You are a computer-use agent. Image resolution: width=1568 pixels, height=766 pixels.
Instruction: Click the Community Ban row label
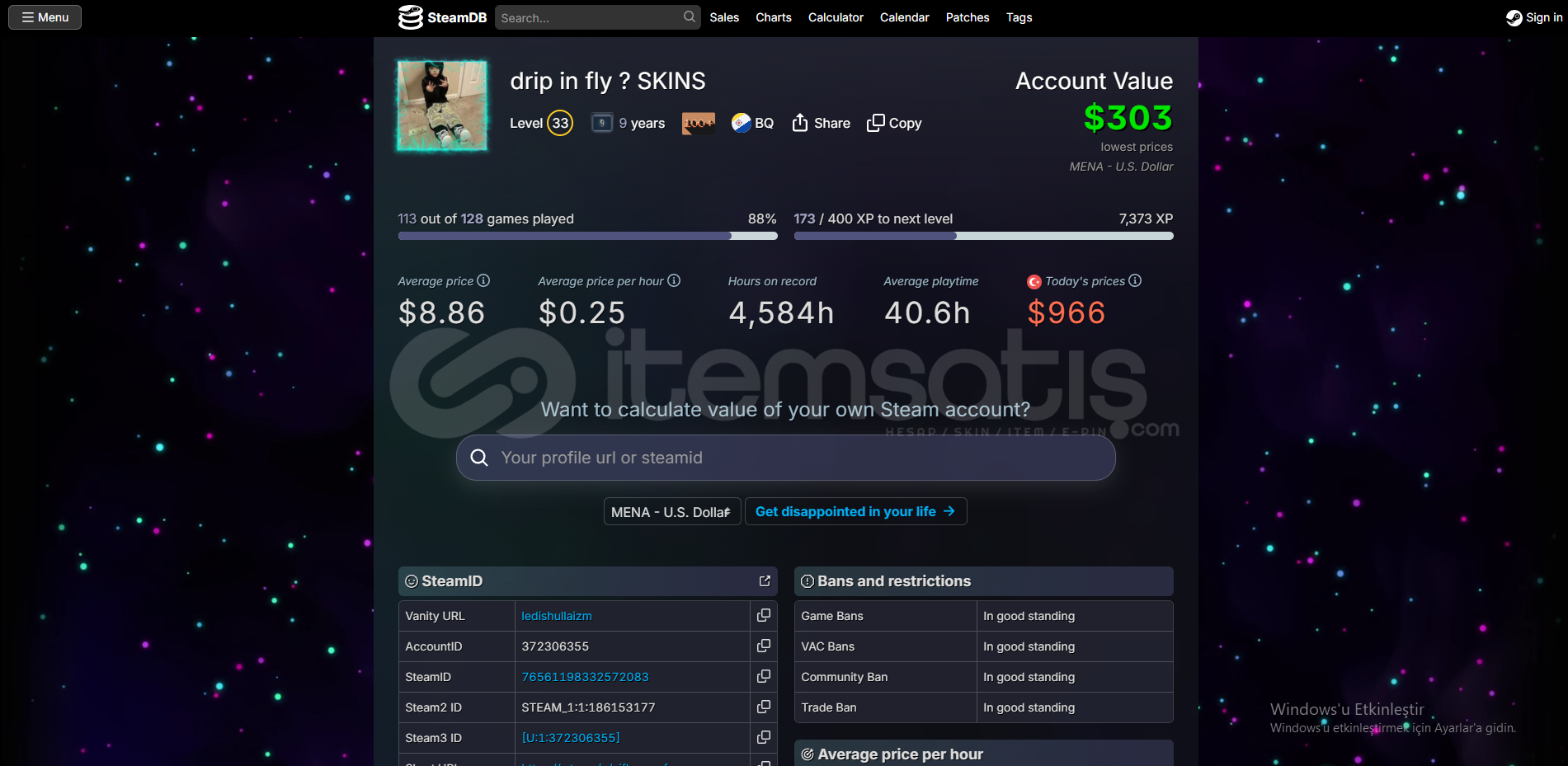click(x=845, y=677)
